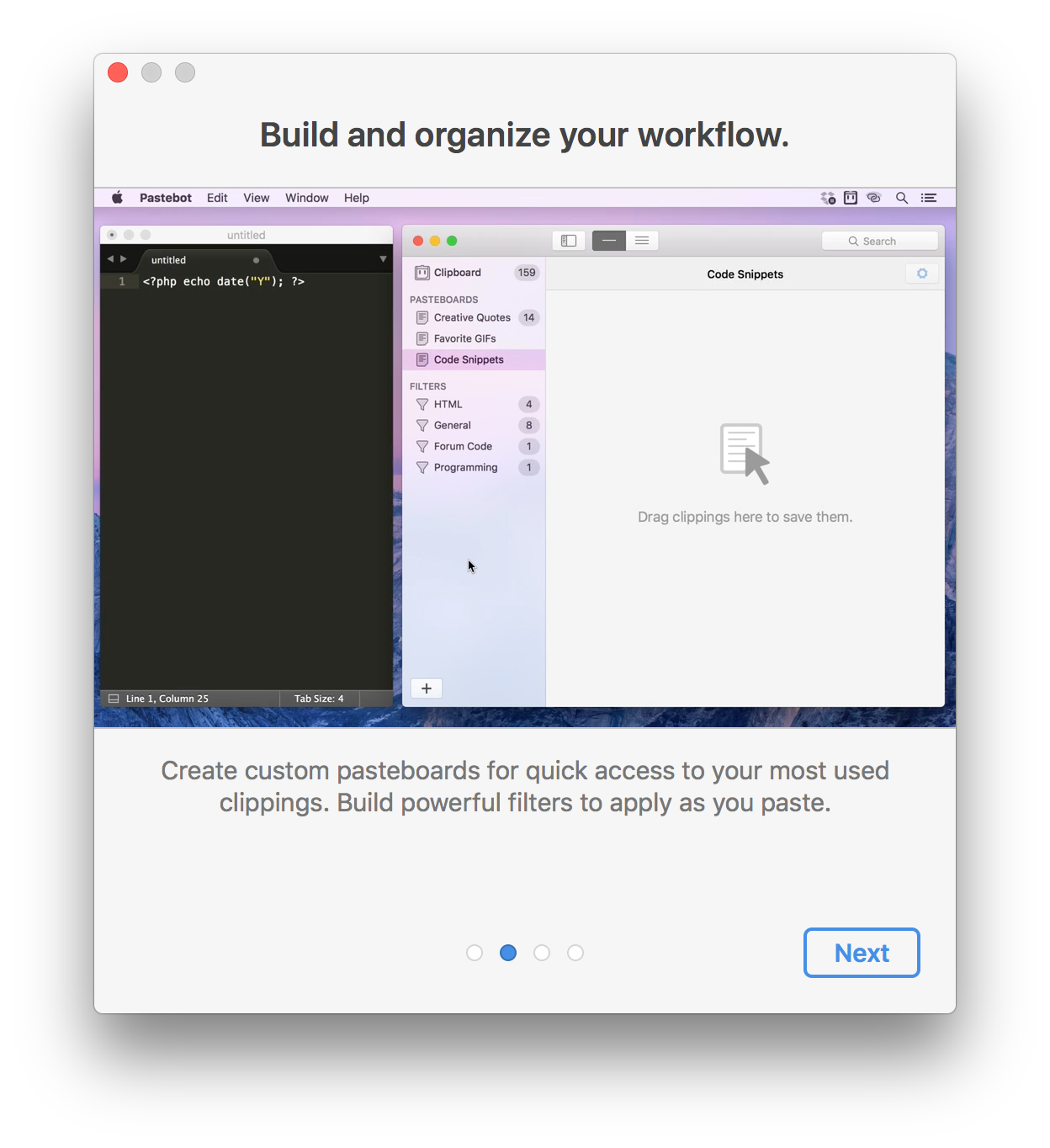Viewport: 1050px width, 1148px height.
Task: Click the php code line in editor
Action: 224,281
